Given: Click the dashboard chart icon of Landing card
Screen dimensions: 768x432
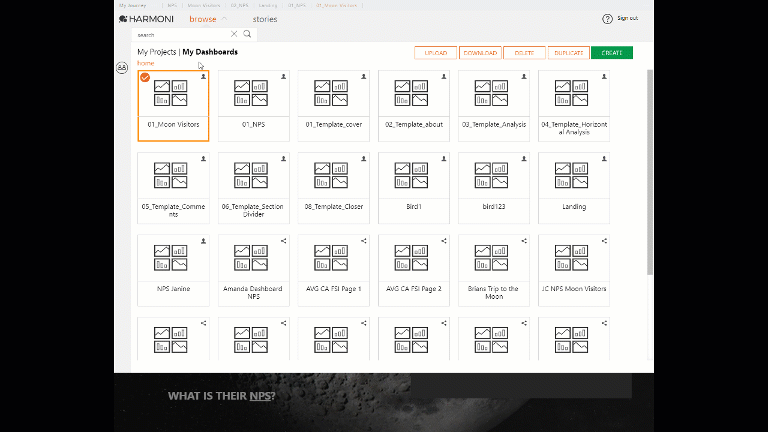Looking at the screenshot, I should pyautogui.click(x=572, y=175).
